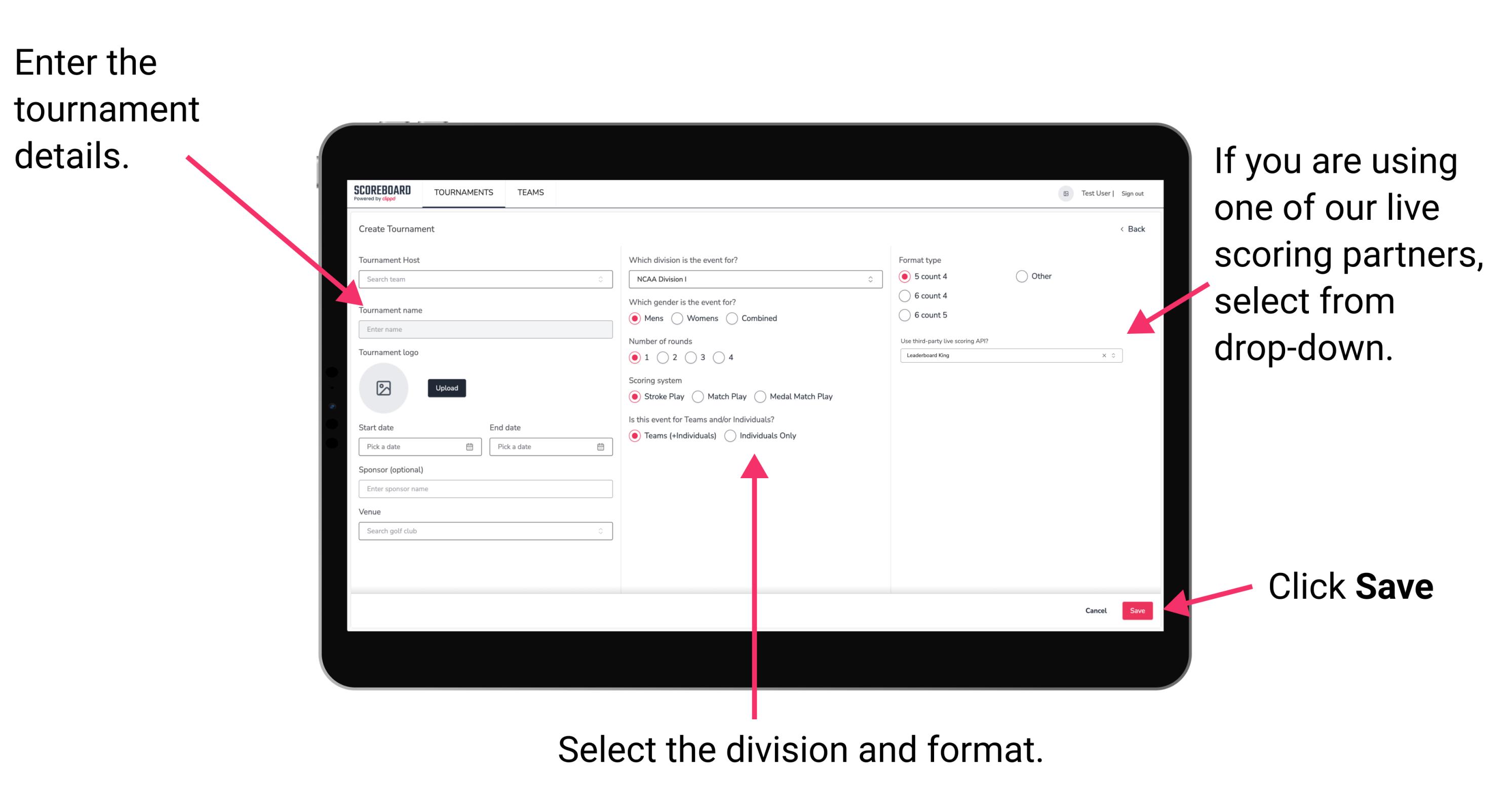The image size is (1509, 812).
Task: Click the End date calendar icon
Action: 601,447
